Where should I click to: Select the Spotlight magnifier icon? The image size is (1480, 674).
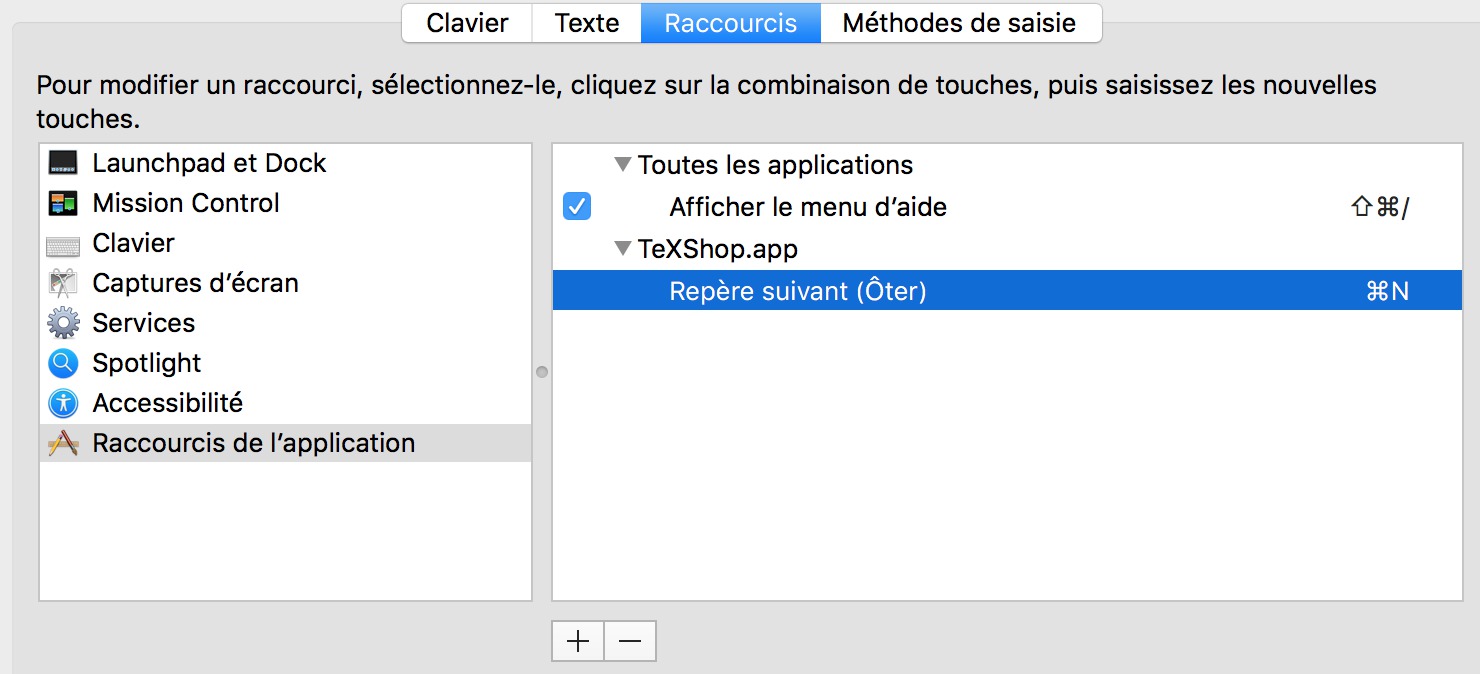coord(63,363)
